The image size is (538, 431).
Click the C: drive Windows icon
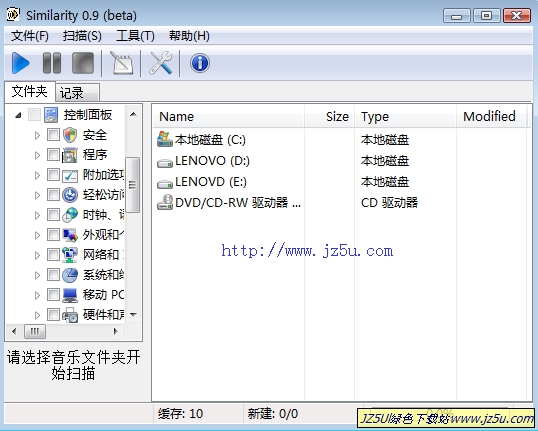[165, 139]
